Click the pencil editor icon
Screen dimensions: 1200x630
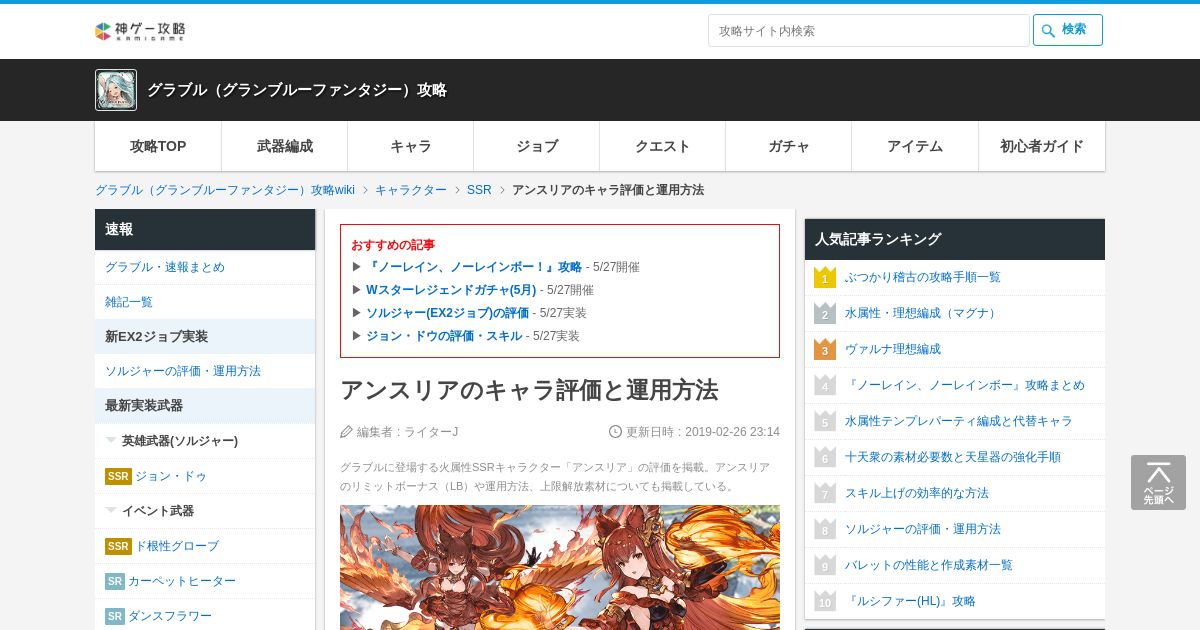[x=346, y=432]
